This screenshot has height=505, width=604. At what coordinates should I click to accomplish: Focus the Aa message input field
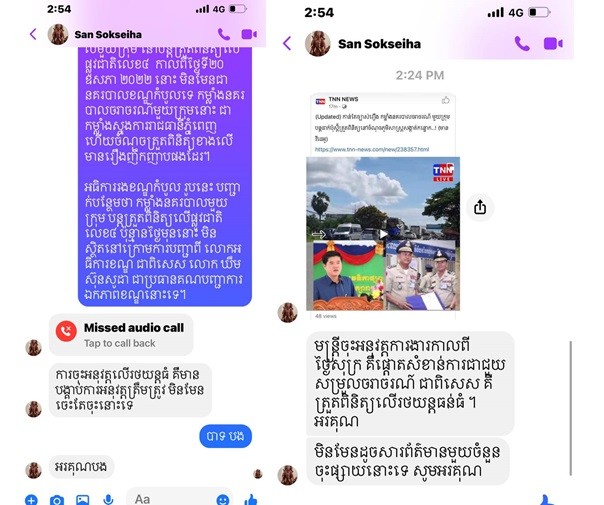coord(180,498)
